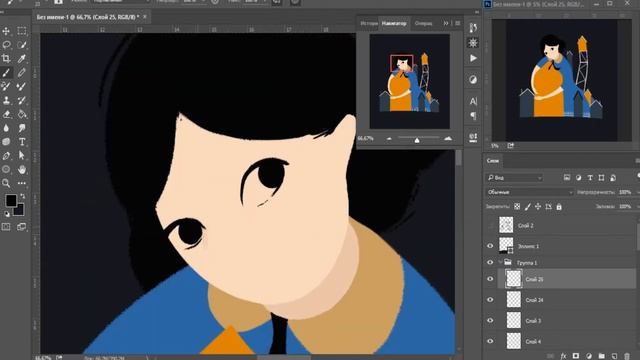Viewport: 640px width, 360px height.
Task: Hide layer Слой 3
Action: click(x=490, y=321)
